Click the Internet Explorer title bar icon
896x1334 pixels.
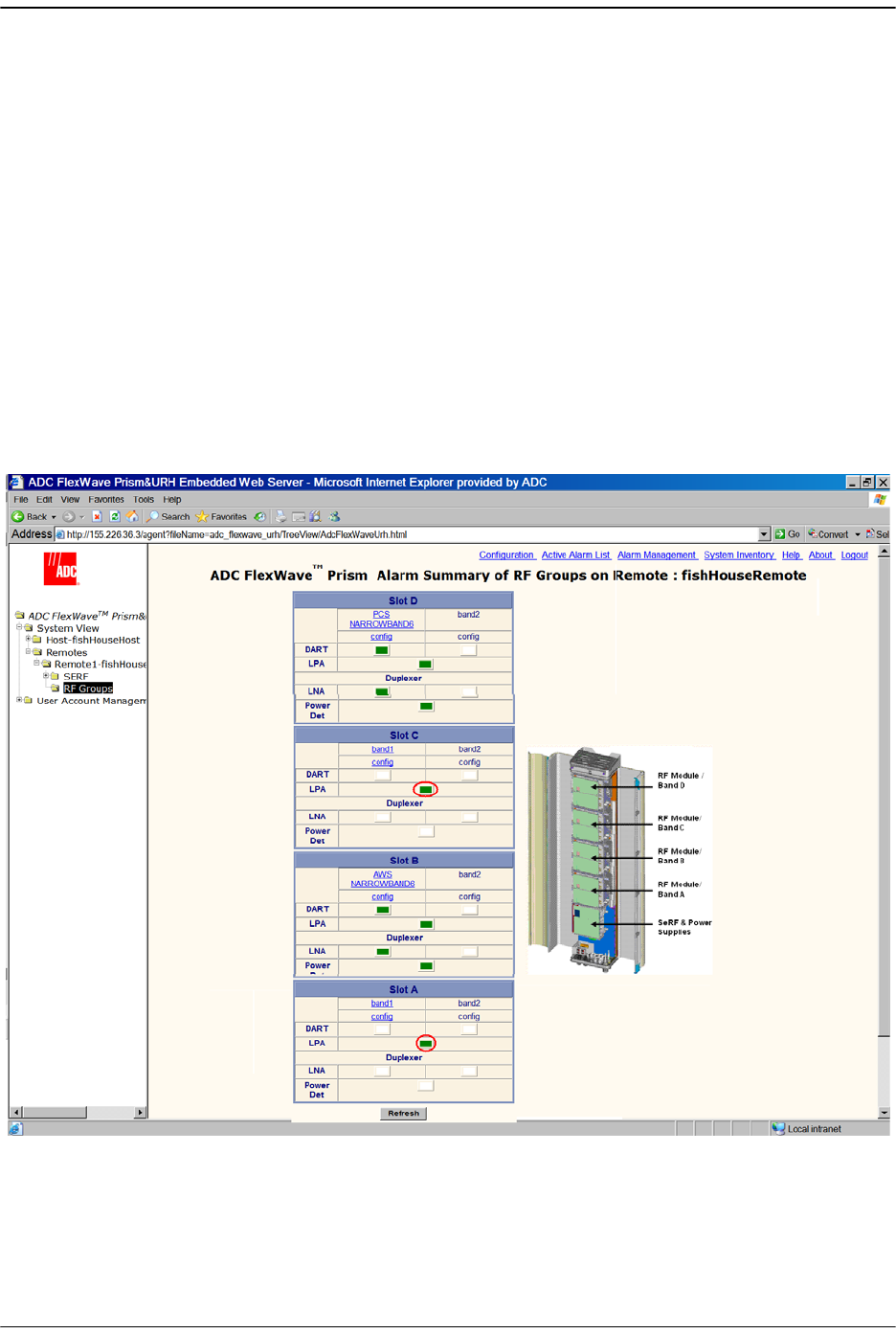coord(16,483)
